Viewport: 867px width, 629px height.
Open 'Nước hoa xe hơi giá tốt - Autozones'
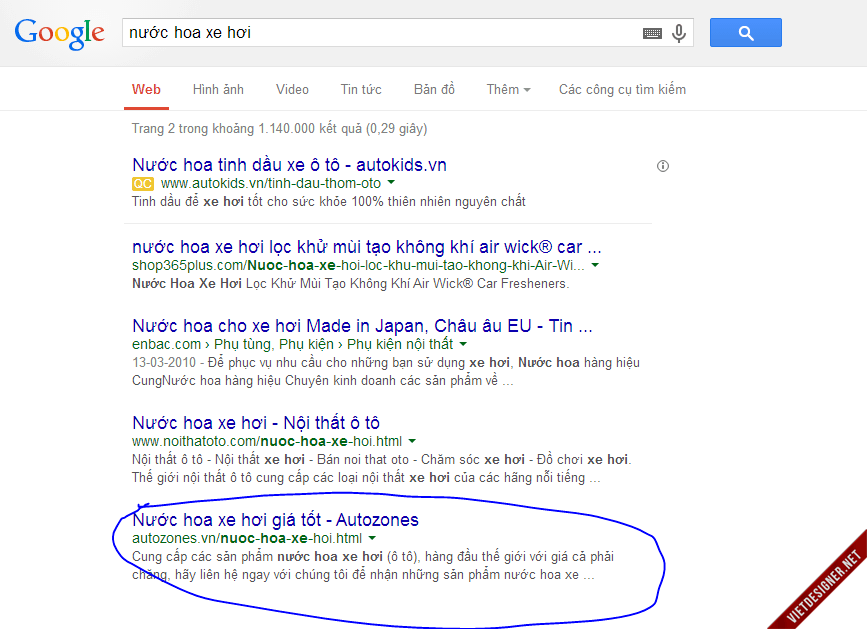tap(275, 520)
